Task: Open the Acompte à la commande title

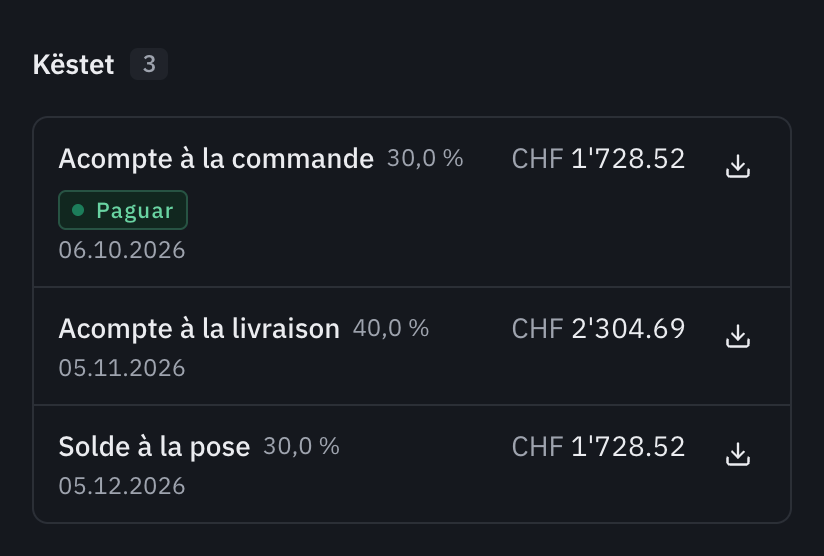Action: [x=216, y=159]
